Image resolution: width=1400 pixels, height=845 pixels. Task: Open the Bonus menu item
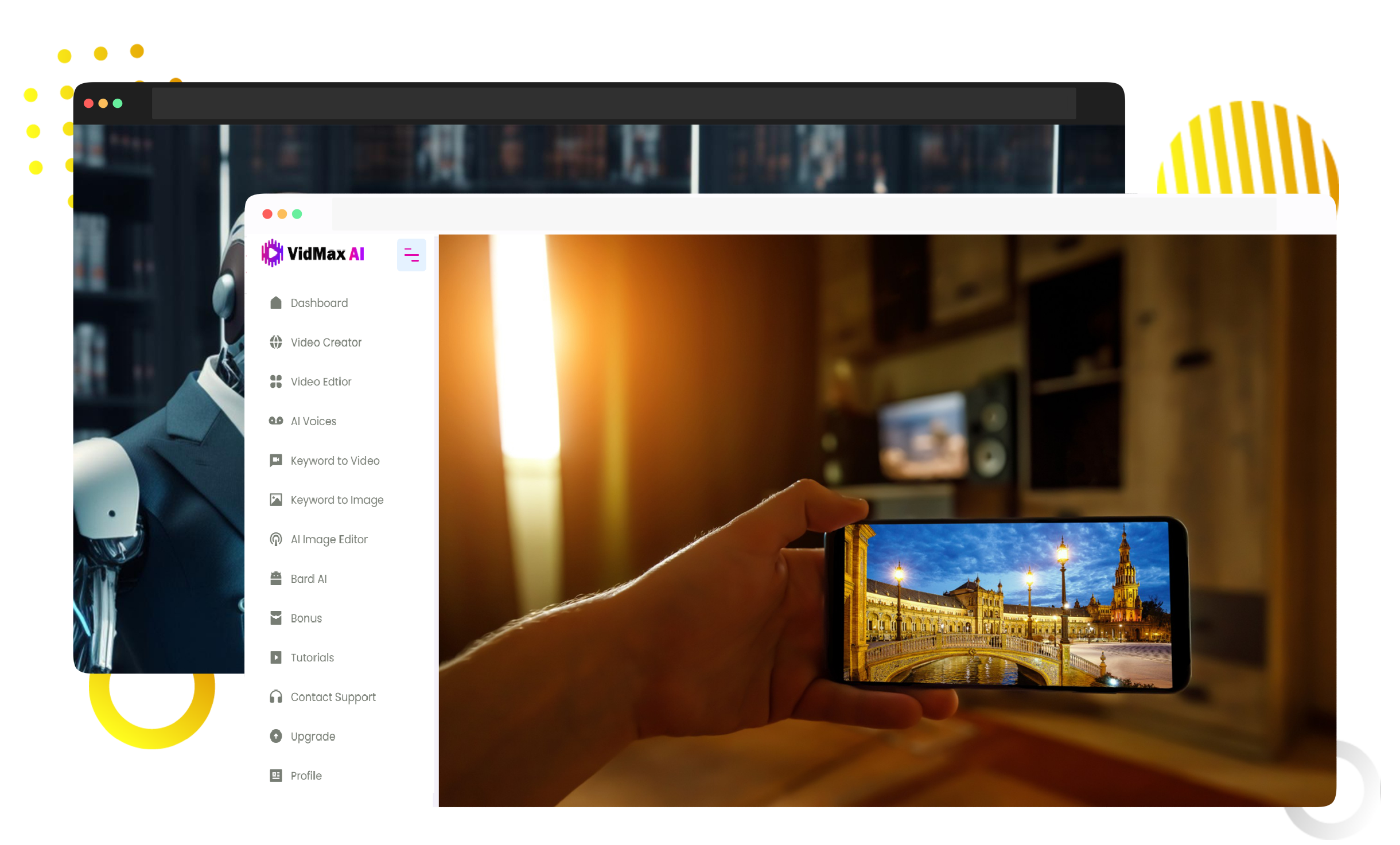[x=306, y=618]
